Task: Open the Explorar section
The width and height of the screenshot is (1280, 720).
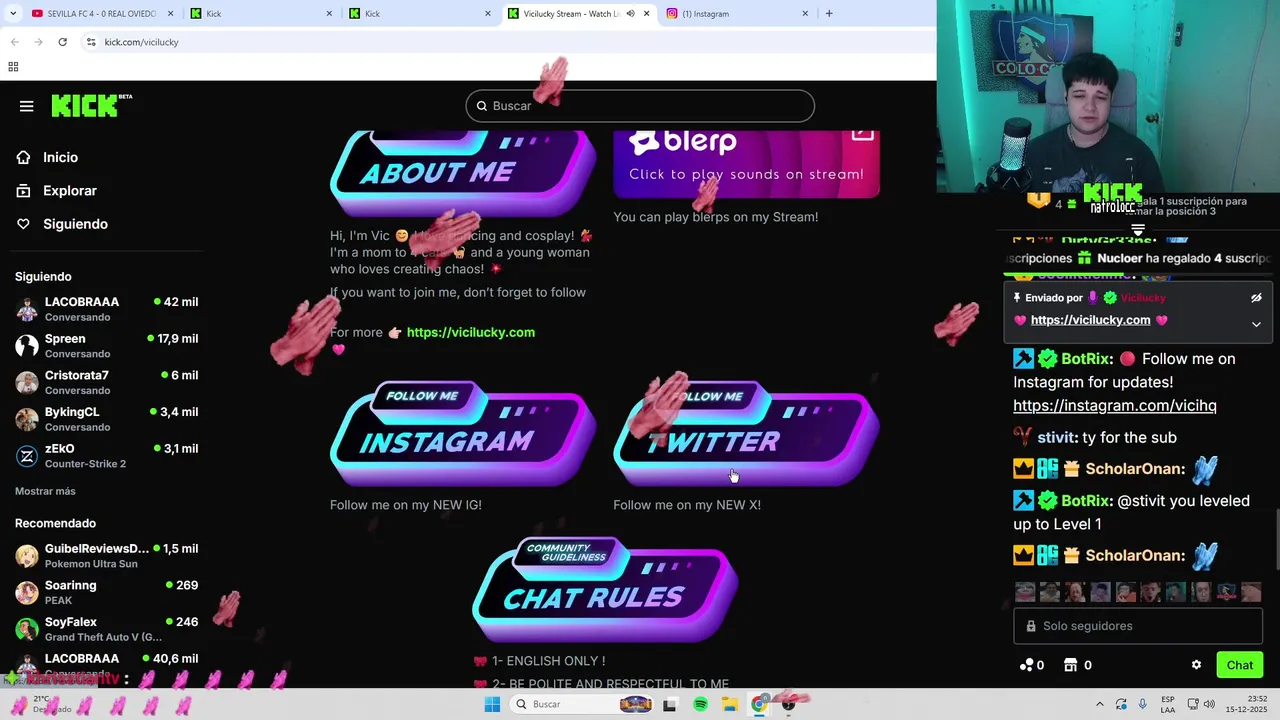Action: (x=69, y=190)
